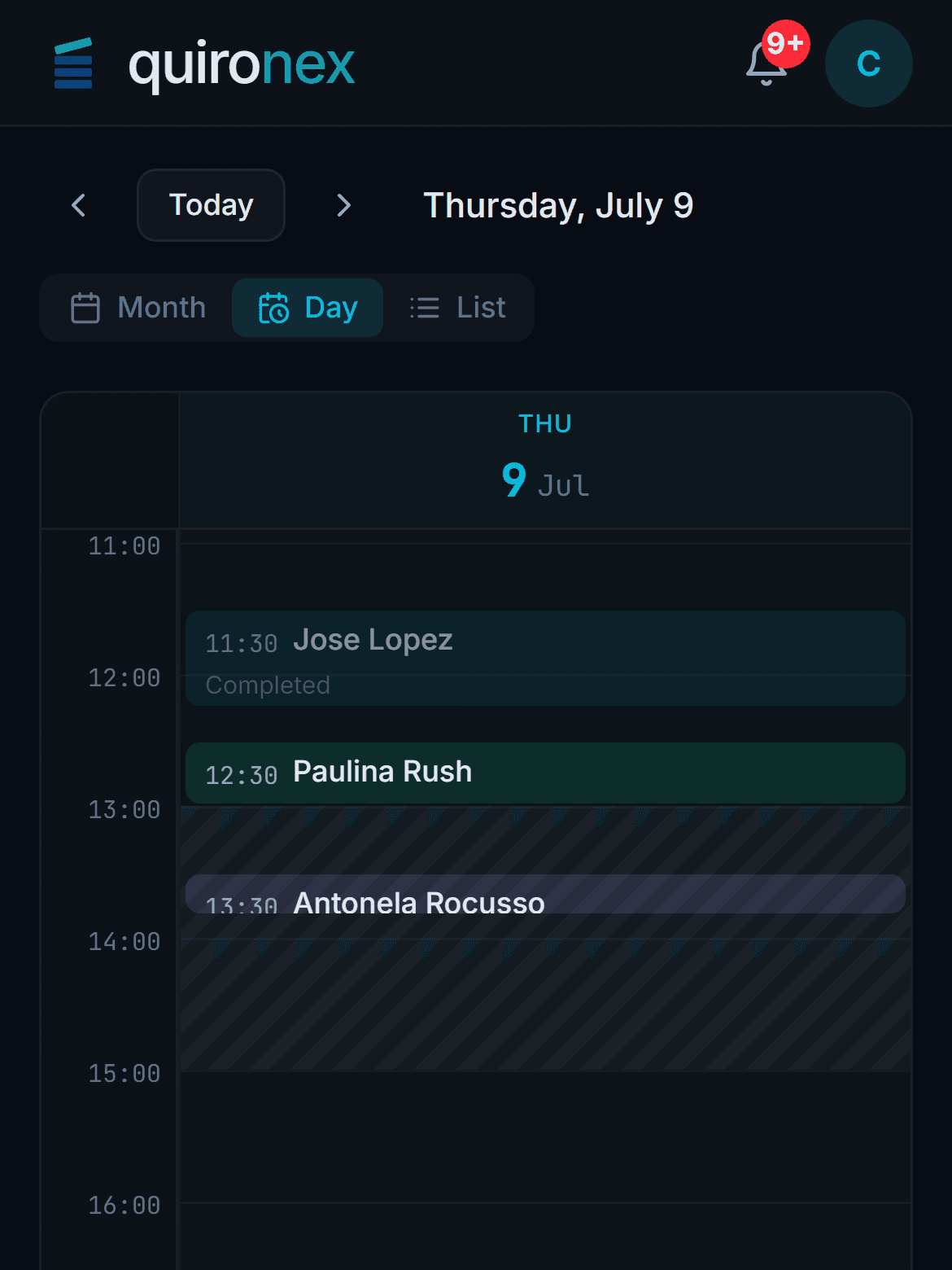The height and width of the screenshot is (1270, 952).
Task: Click the empty 15:00 time slot
Action: tap(545, 1137)
